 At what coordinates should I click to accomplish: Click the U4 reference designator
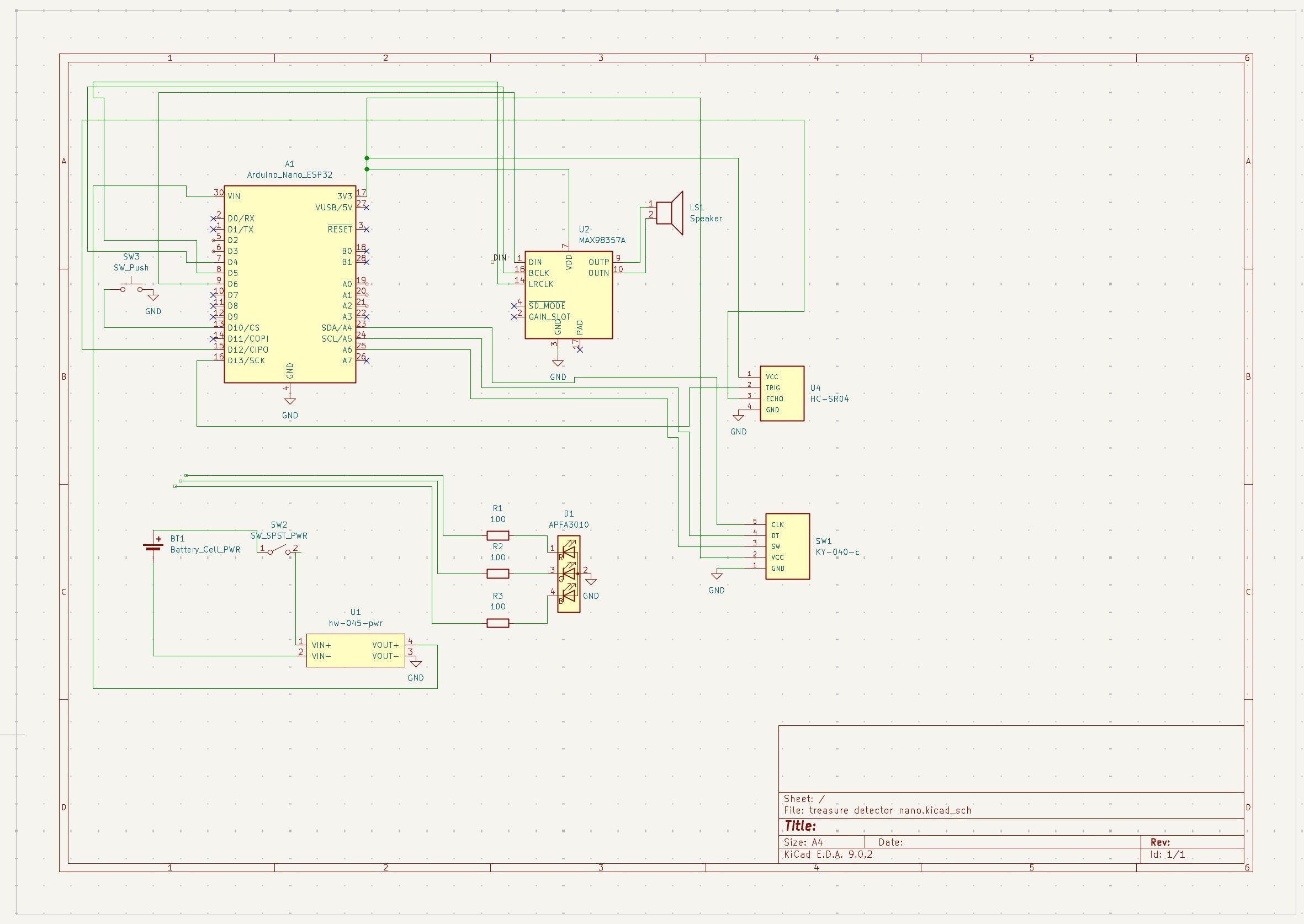pos(815,388)
